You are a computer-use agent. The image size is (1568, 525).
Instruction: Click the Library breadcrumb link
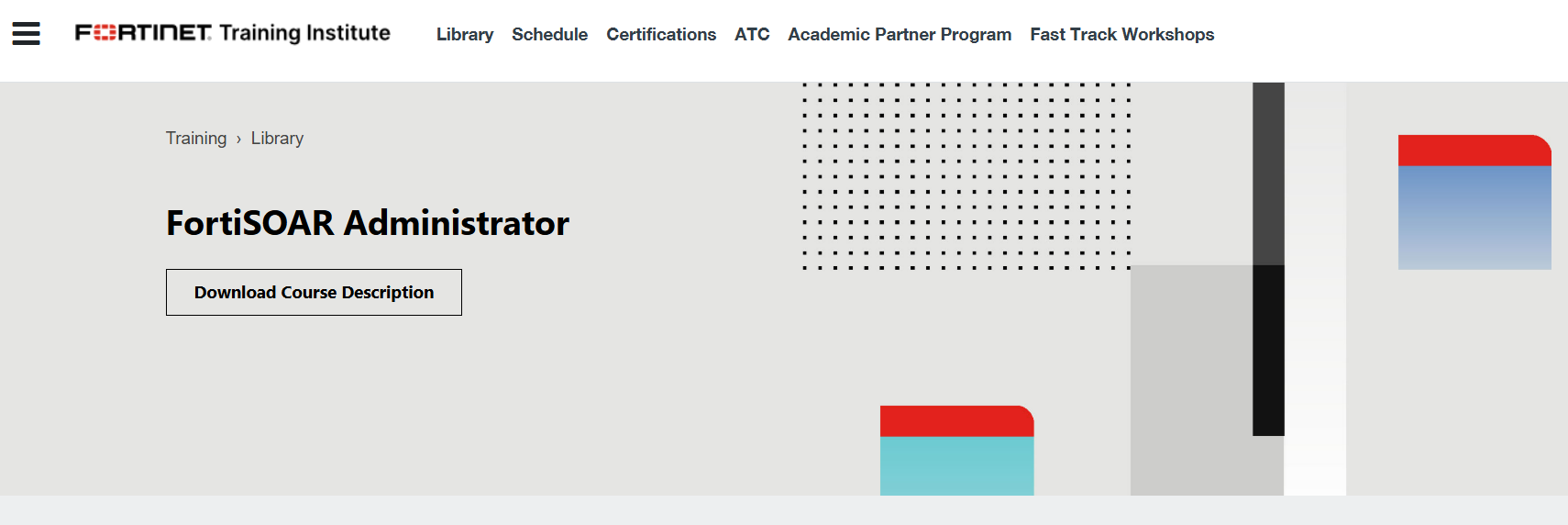tap(277, 138)
